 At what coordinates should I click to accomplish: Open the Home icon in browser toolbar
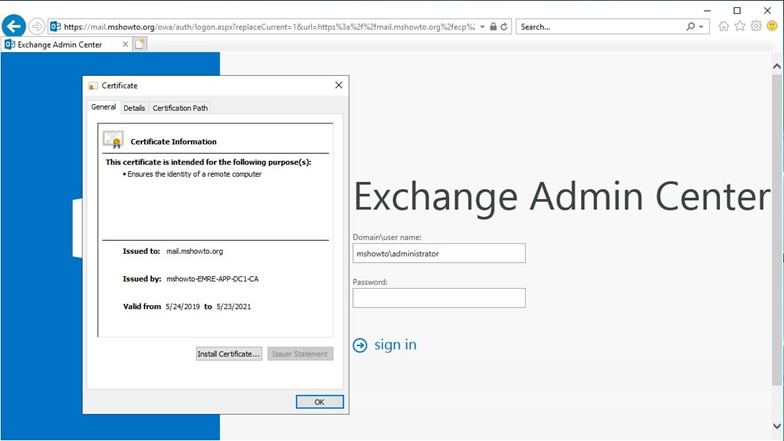pyautogui.click(x=724, y=26)
